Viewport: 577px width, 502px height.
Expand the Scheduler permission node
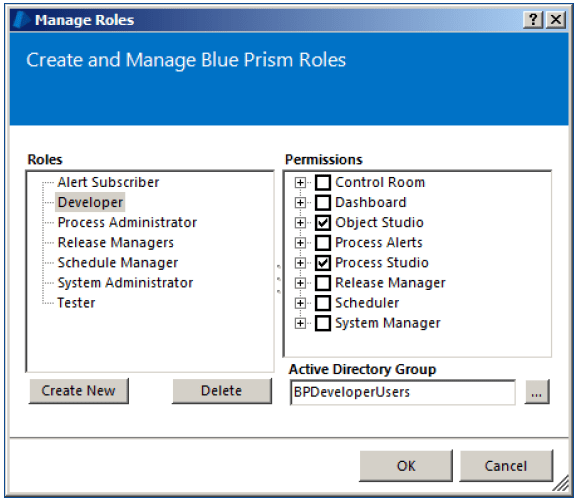pos(300,303)
